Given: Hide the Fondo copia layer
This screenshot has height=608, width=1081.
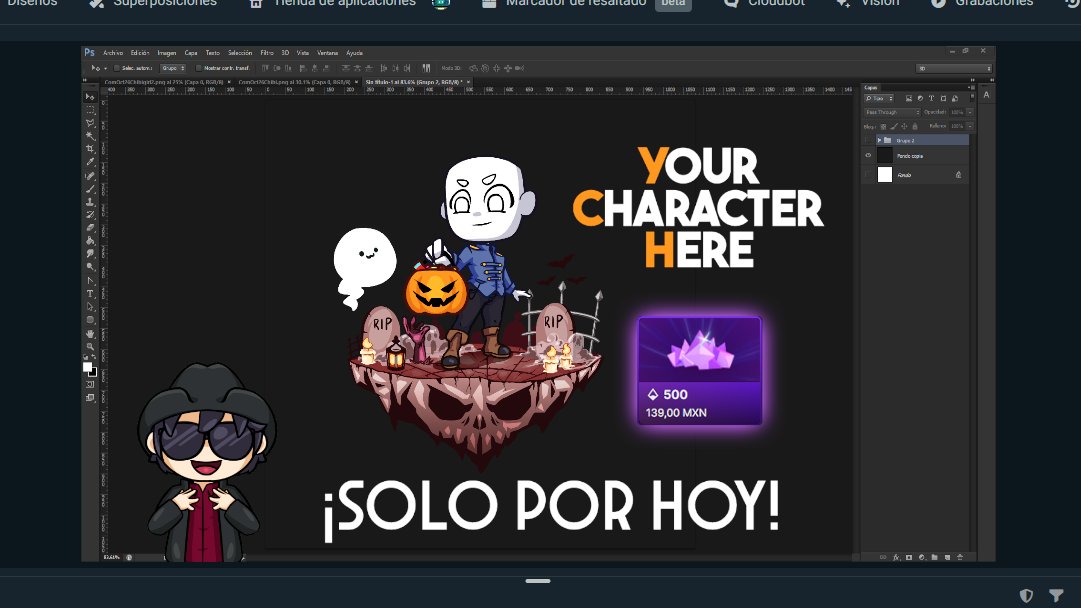Looking at the screenshot, I should tap(868, 156).
